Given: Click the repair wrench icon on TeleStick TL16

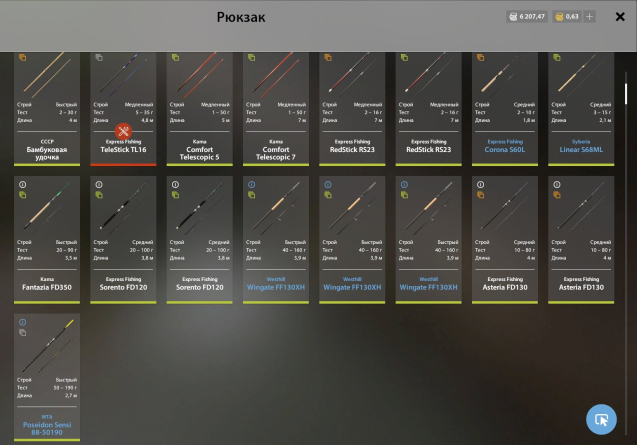Looking at the screenshot, I should click(x=123, y=131).
